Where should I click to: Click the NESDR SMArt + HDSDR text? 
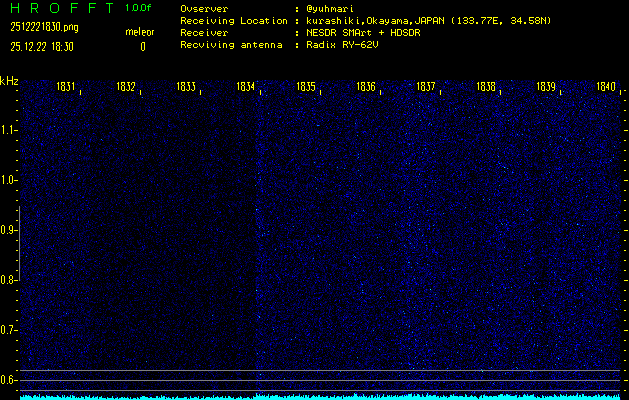click(363, 33)
